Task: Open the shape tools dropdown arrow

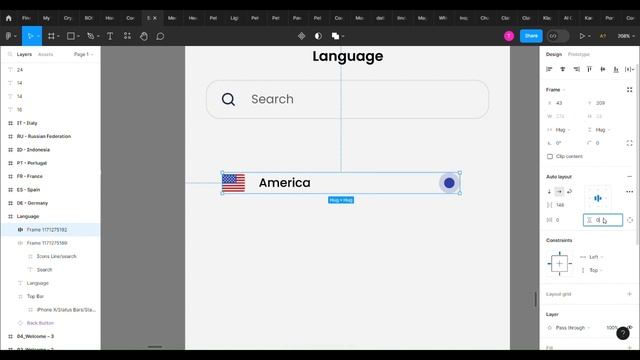Action: click(x=78, y=36)
